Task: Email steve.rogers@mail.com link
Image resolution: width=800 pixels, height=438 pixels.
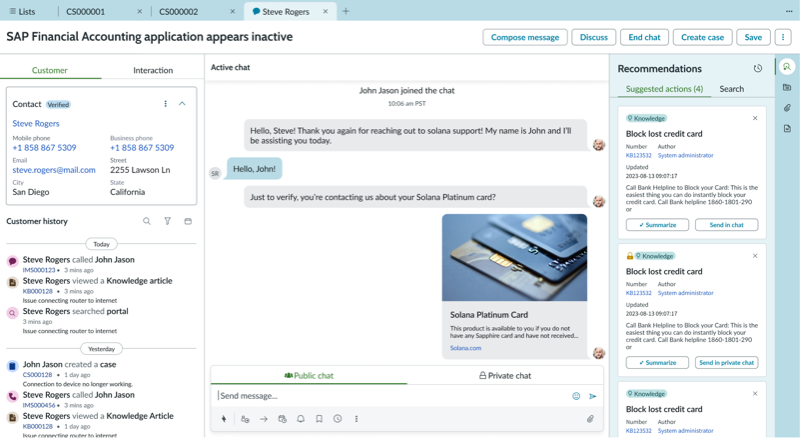Action: pyautogui.click(x=54, y=170)
